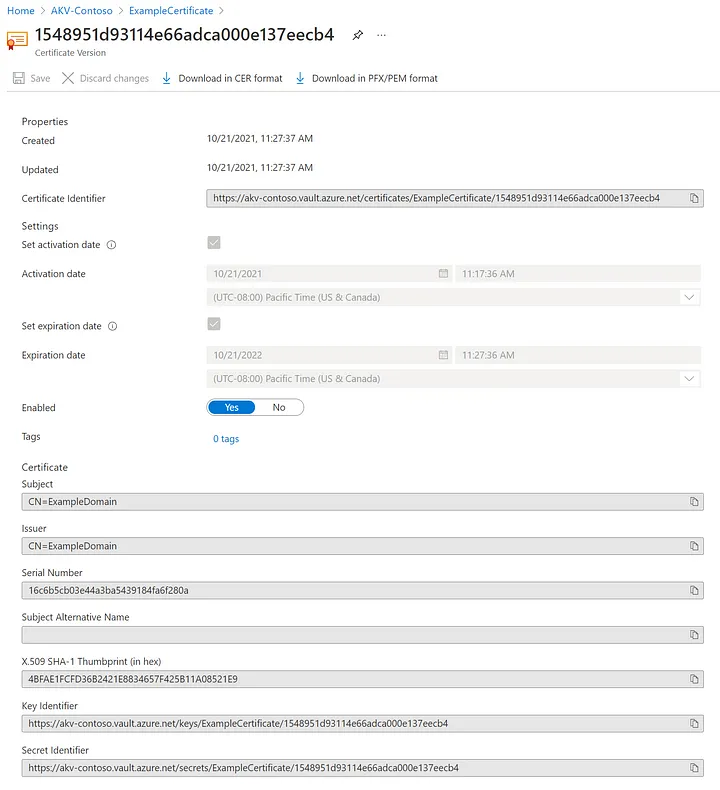Viewport: 720px width, 790px height.
Task: Go to the Home breadcrumb
Action: [x=21, y=11]
